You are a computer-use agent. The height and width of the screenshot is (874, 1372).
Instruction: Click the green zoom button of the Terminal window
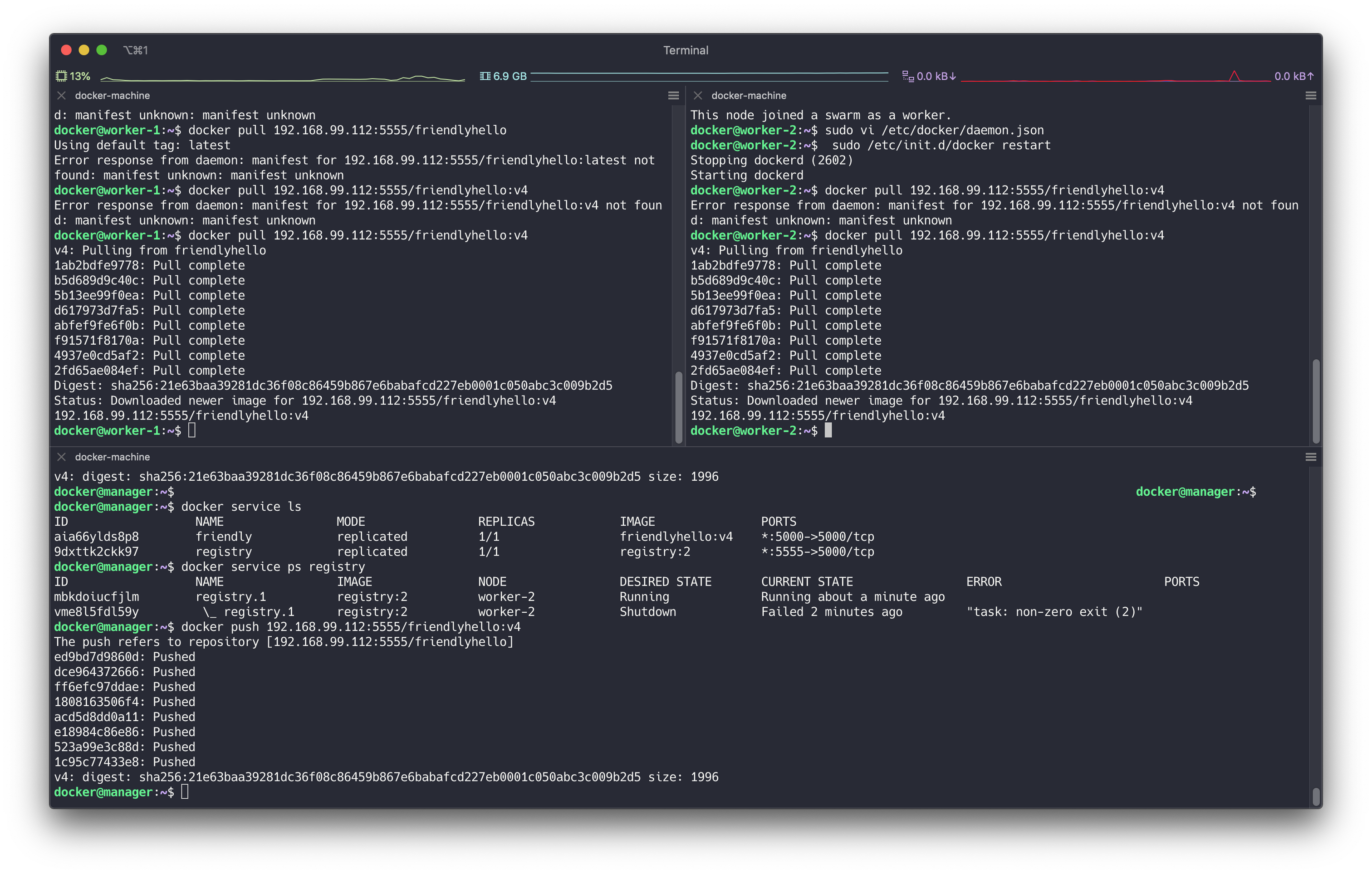pos(102,50)
